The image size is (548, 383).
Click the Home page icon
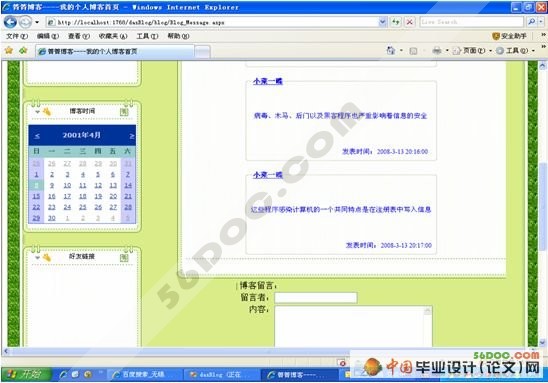(x=391, y=51)
